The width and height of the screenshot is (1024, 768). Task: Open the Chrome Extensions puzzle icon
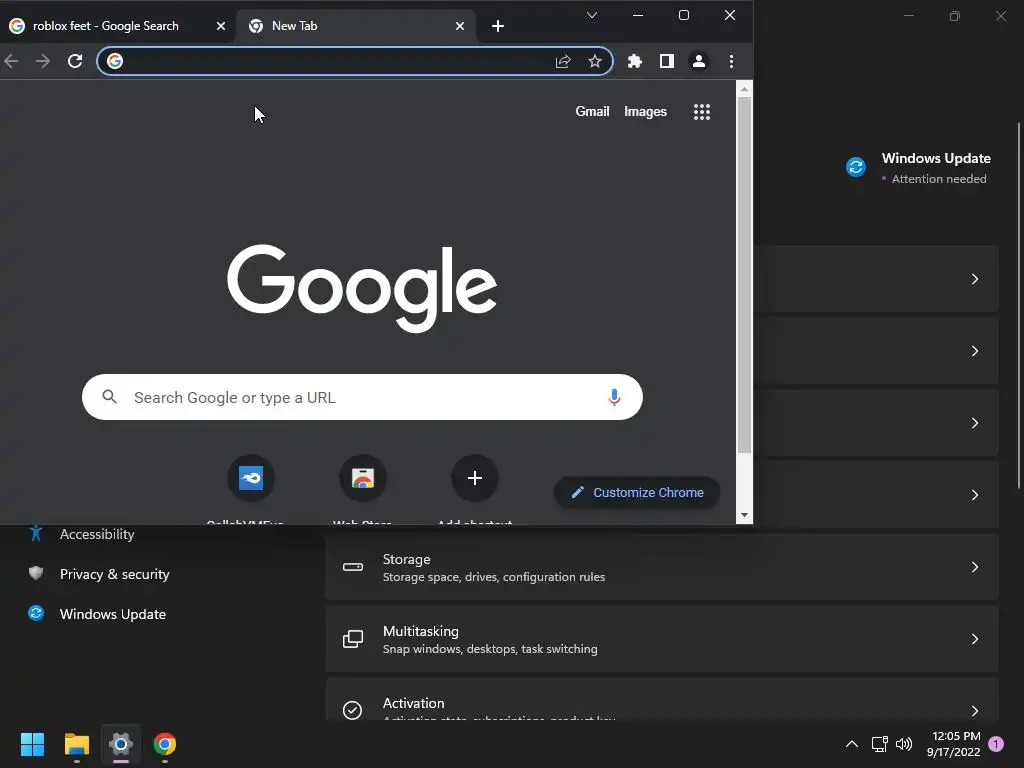[635, 61]
